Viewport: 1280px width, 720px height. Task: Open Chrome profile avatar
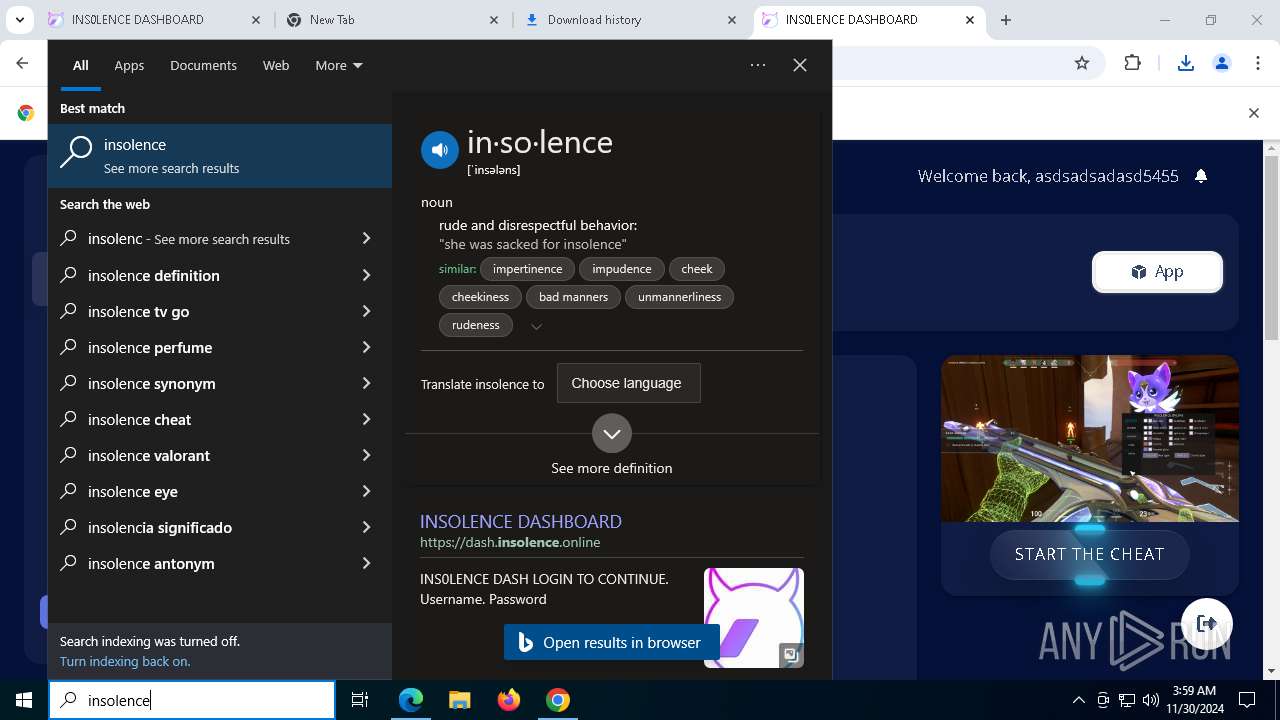[1221, 63]
